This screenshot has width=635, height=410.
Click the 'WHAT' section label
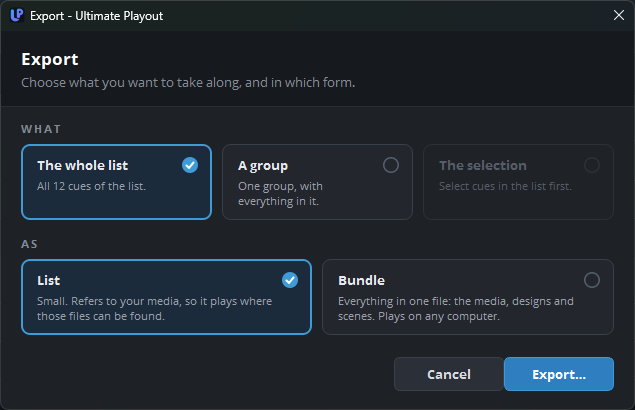(41, 129)
